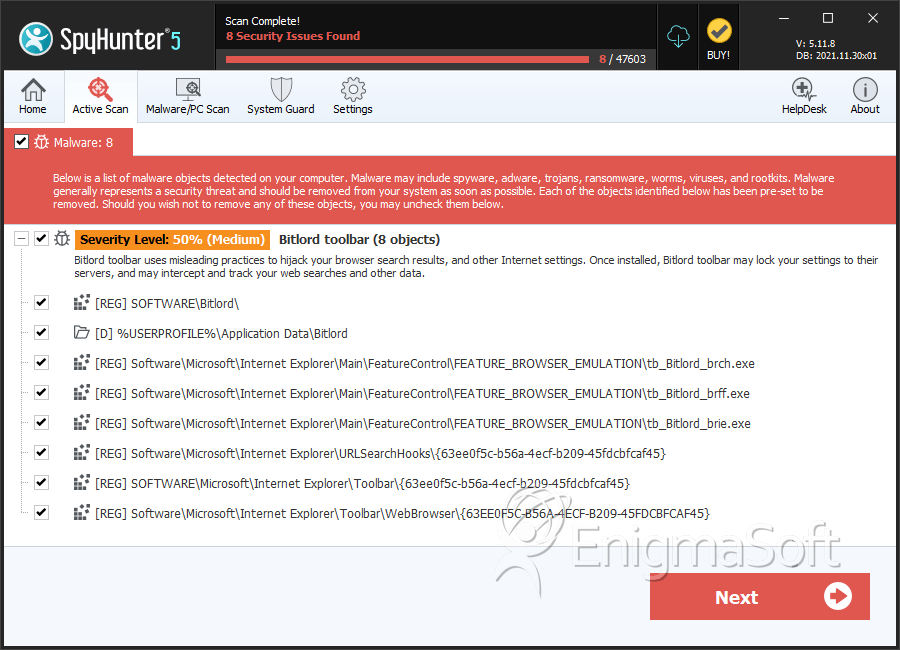Uncheck the Malware: 8 checkbox
The height and width of the screenshot is (650, 900).
pyautogui.click(x=21, y=142)
